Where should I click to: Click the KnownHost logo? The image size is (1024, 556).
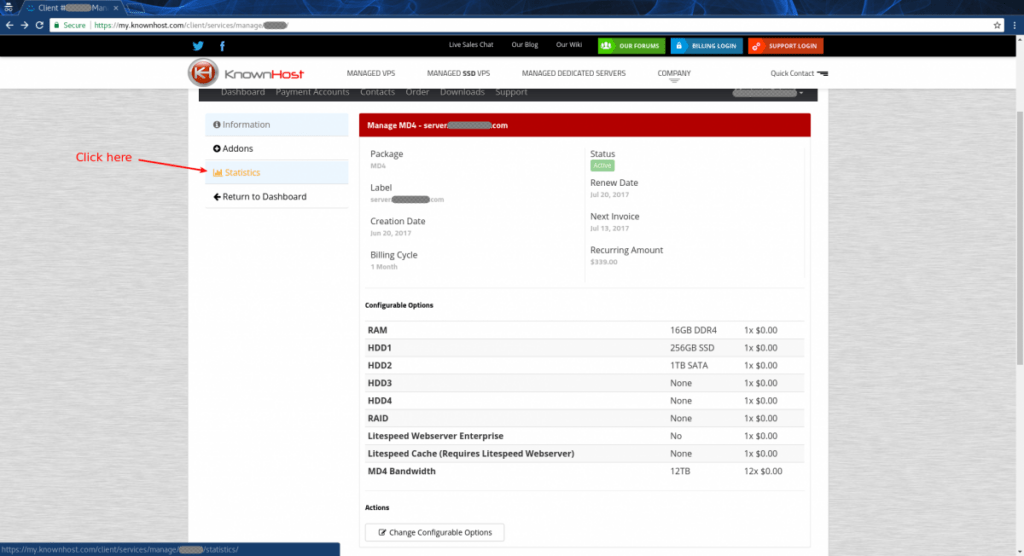click(x=246, y=73)
